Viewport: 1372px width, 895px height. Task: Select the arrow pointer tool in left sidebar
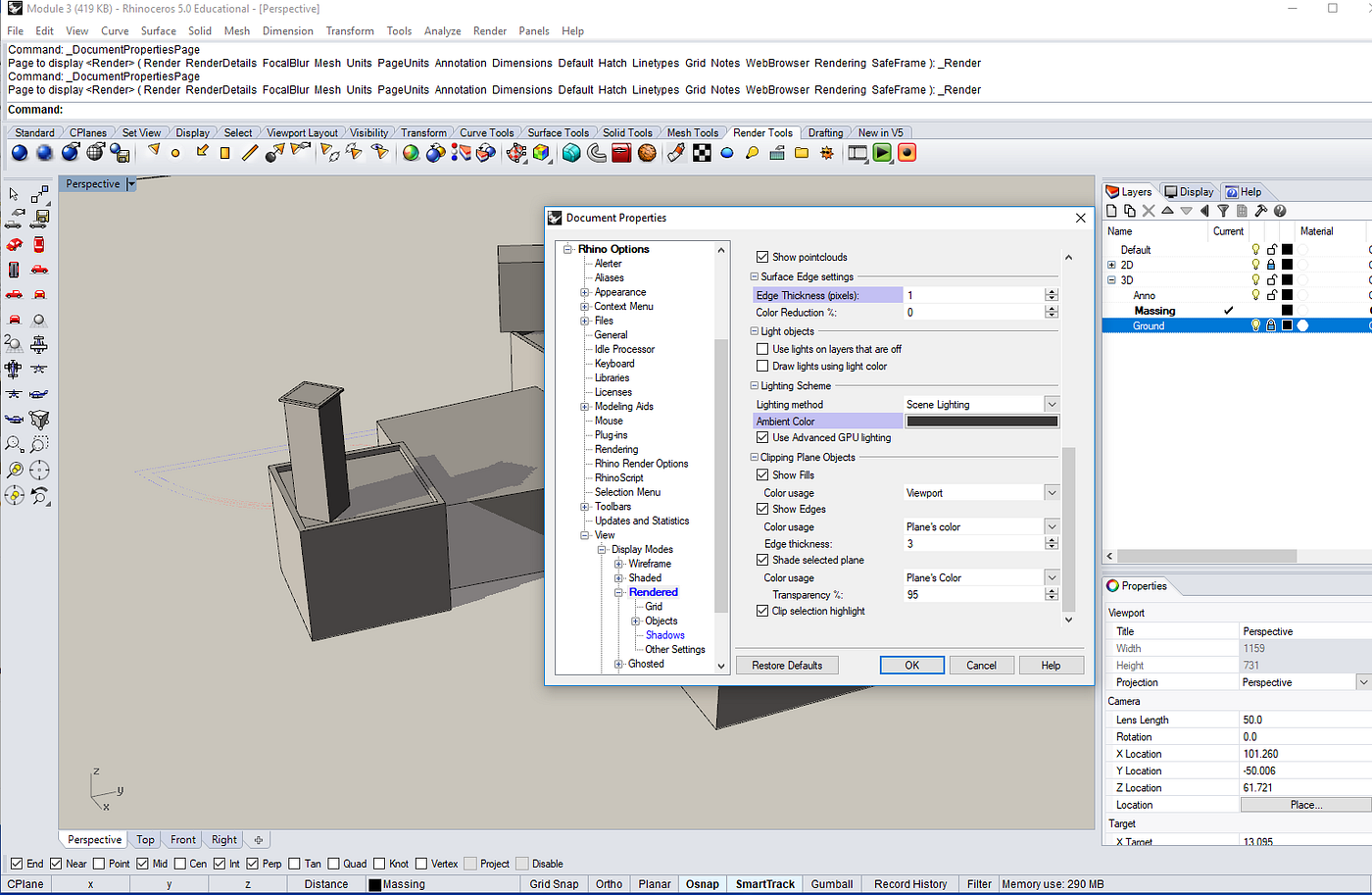click(14, 194)
